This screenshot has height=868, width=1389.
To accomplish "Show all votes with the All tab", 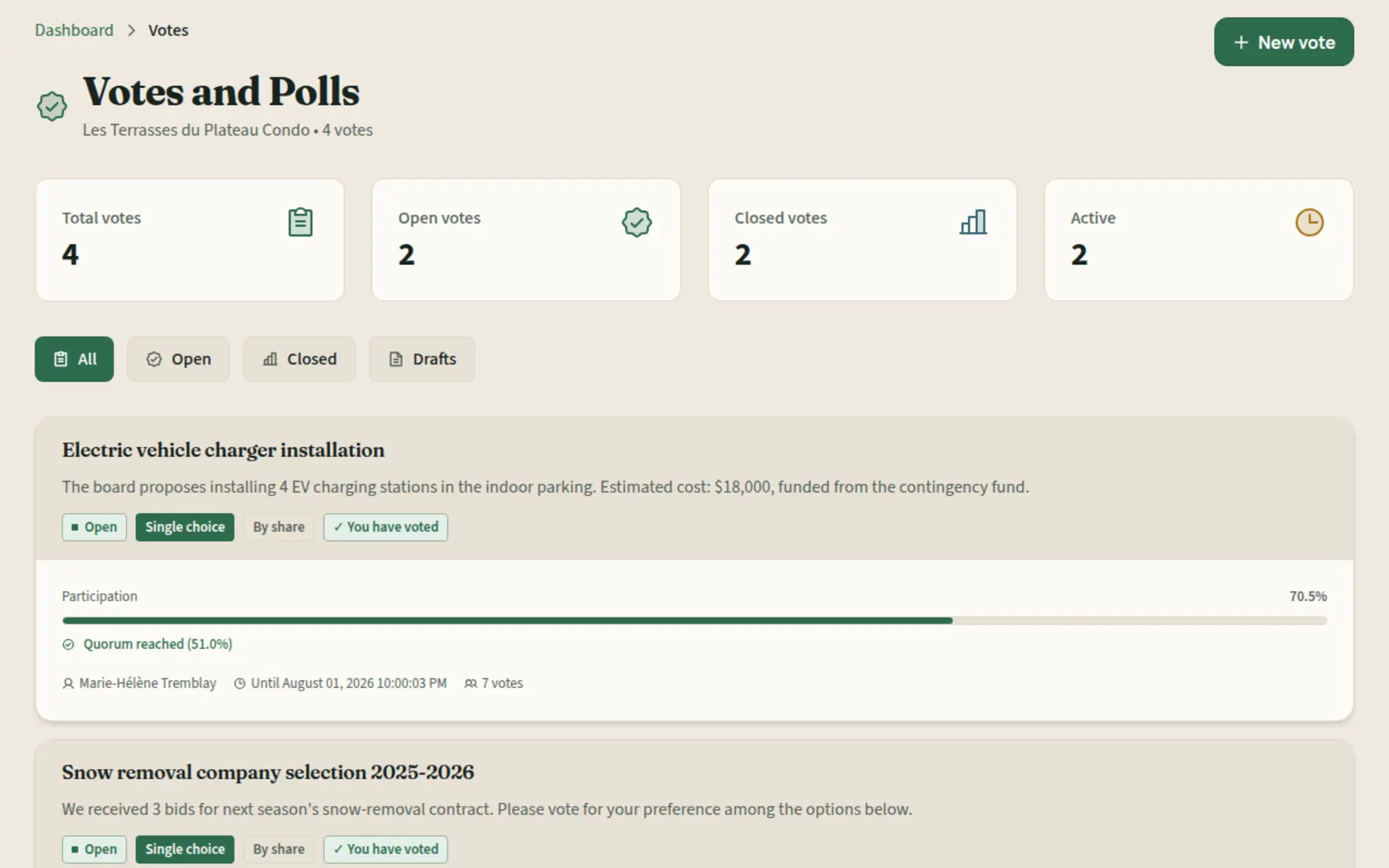I will (x=74, y=359).
